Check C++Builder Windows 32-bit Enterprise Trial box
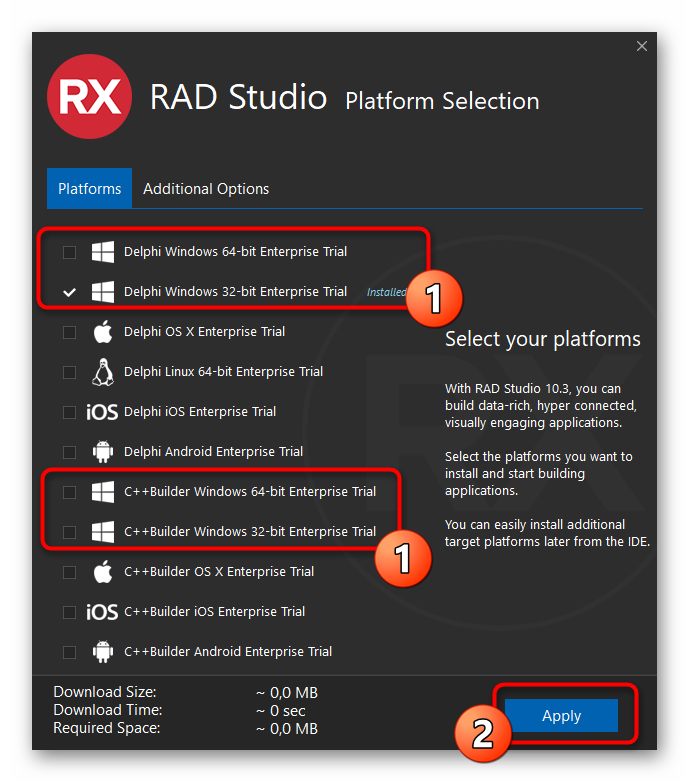Viewport: 689px width, 782px height. [69, 532]
